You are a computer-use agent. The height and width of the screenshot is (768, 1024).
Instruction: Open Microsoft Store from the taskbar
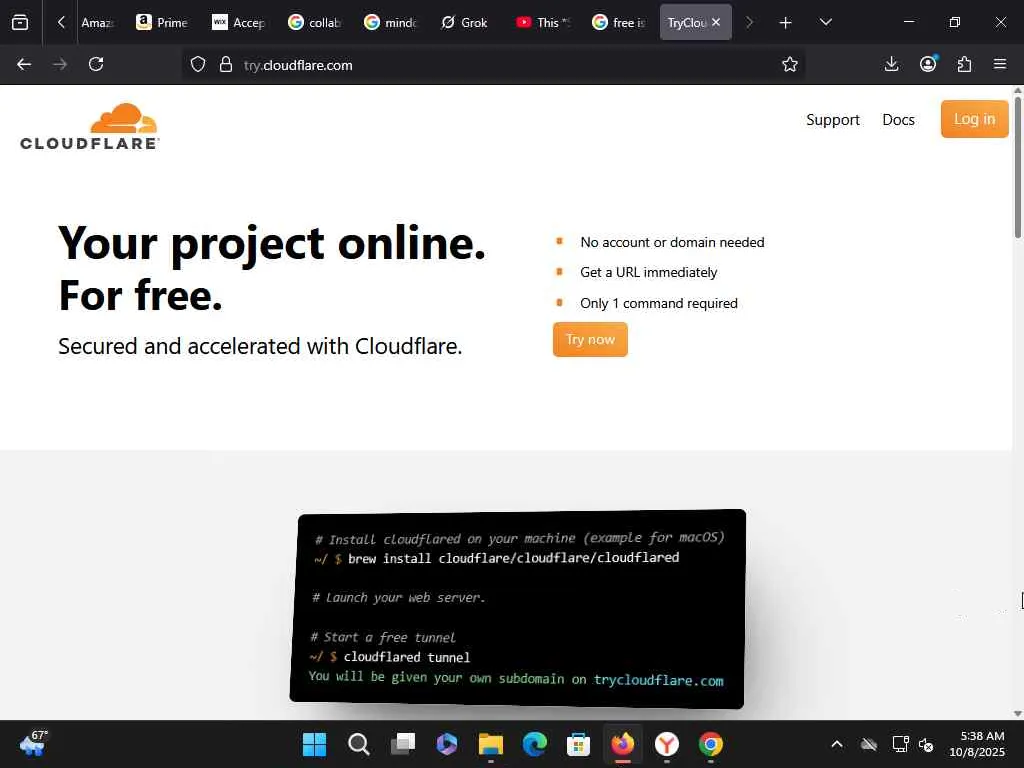(579, 744)
